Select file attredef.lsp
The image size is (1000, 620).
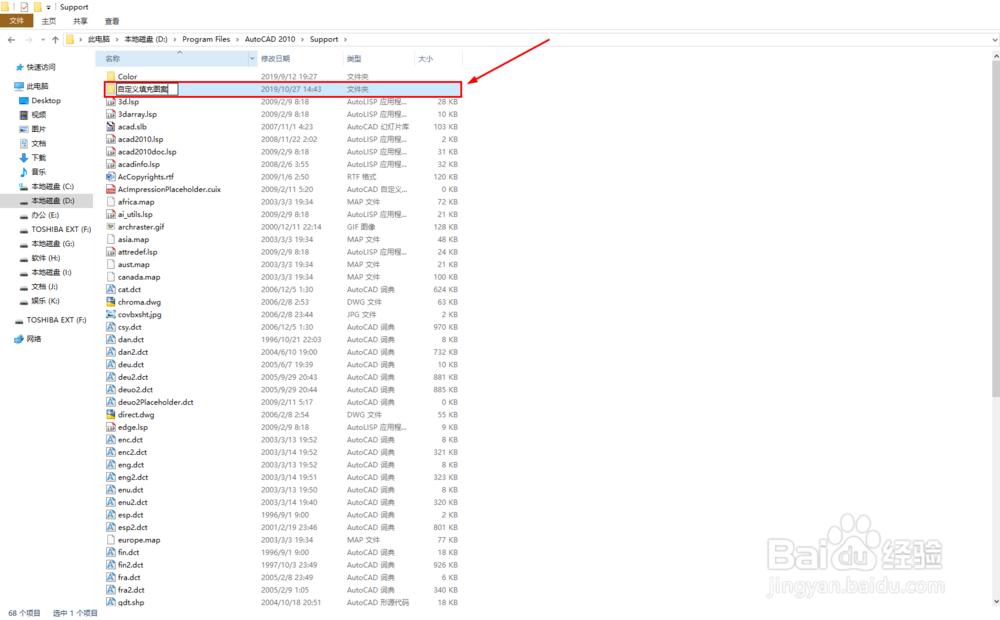coord(137,252)
